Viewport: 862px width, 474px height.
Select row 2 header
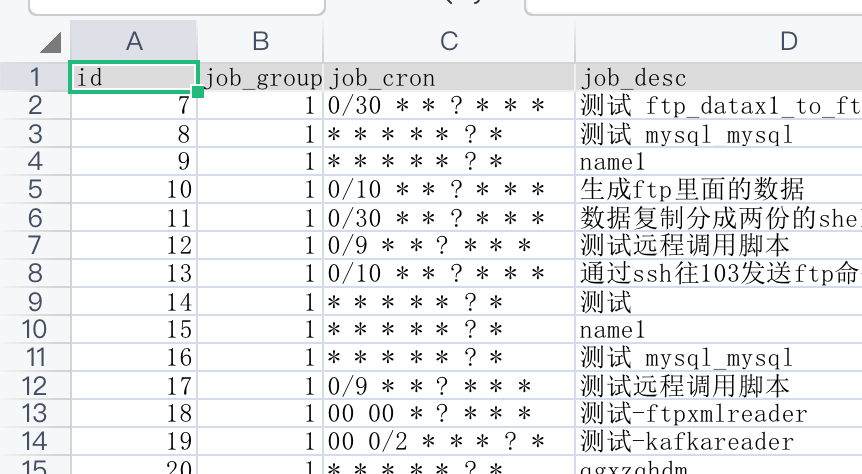pos(35,105)
